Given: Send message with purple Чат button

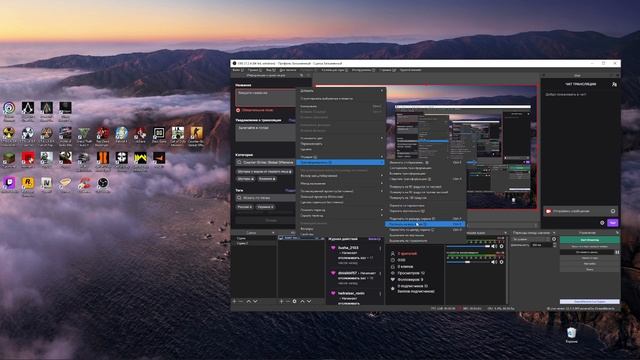Looking at the screenshot, I should (613, 223).
